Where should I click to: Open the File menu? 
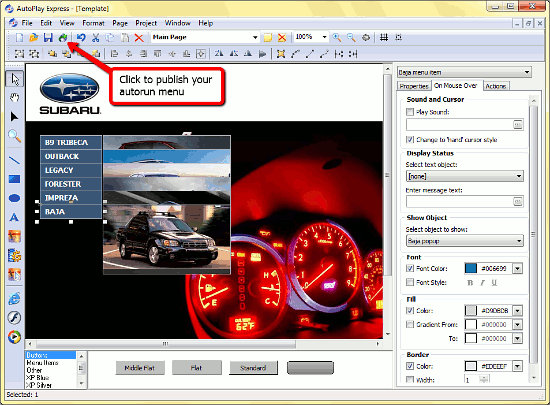point(27,23)
